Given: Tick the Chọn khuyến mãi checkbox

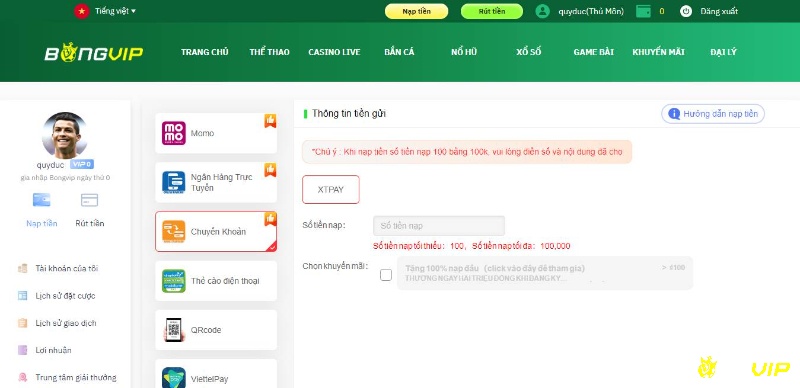Looking at the screenshot, I should (x=386, y=275).
